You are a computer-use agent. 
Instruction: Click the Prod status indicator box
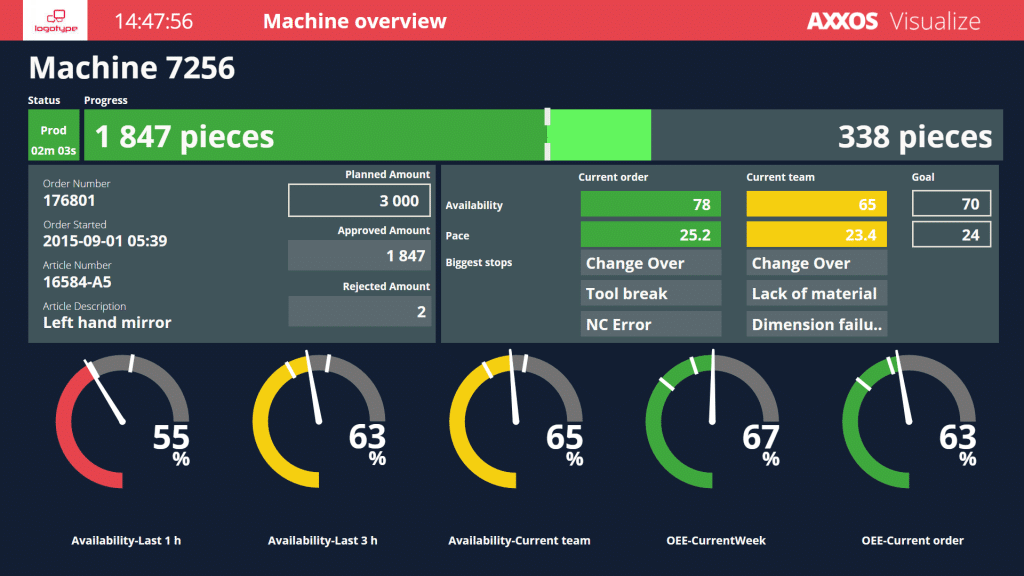pos(54,136)
